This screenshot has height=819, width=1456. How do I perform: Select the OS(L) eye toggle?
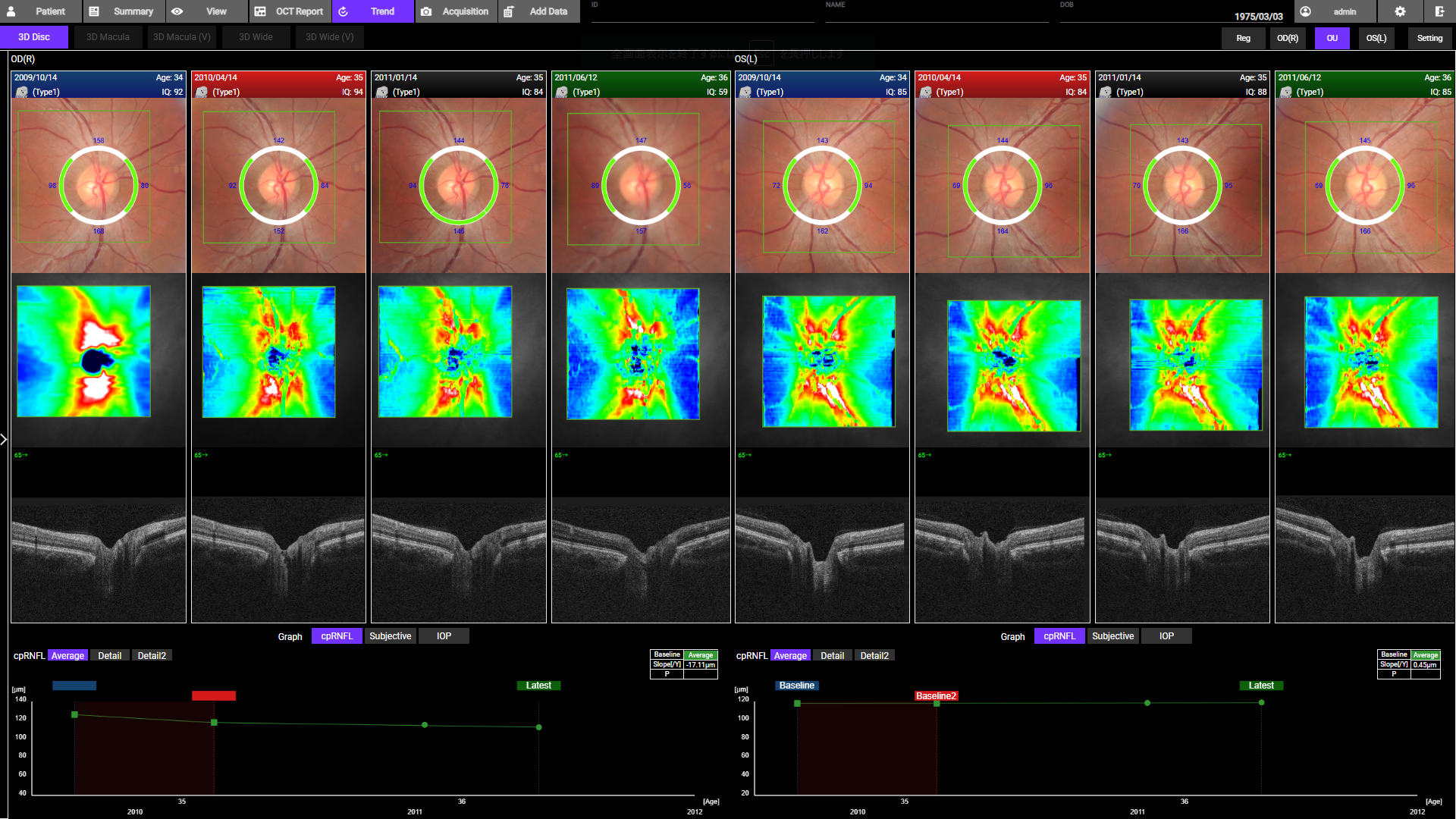point(1376,38)
